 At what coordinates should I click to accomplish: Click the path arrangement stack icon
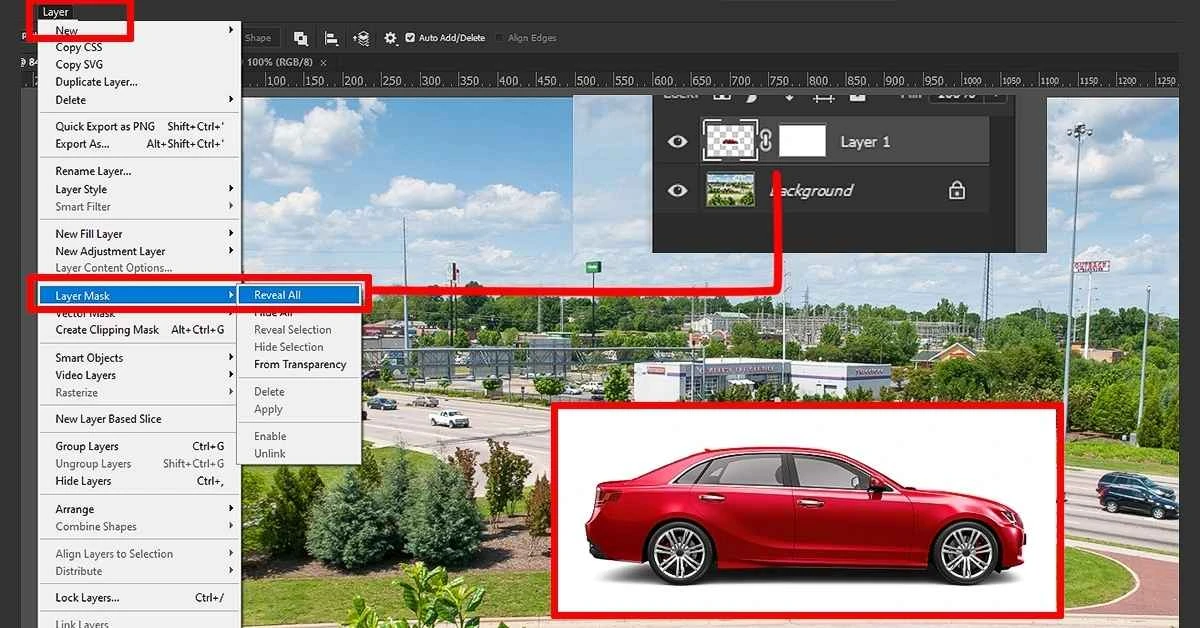[x=361, y=38]
